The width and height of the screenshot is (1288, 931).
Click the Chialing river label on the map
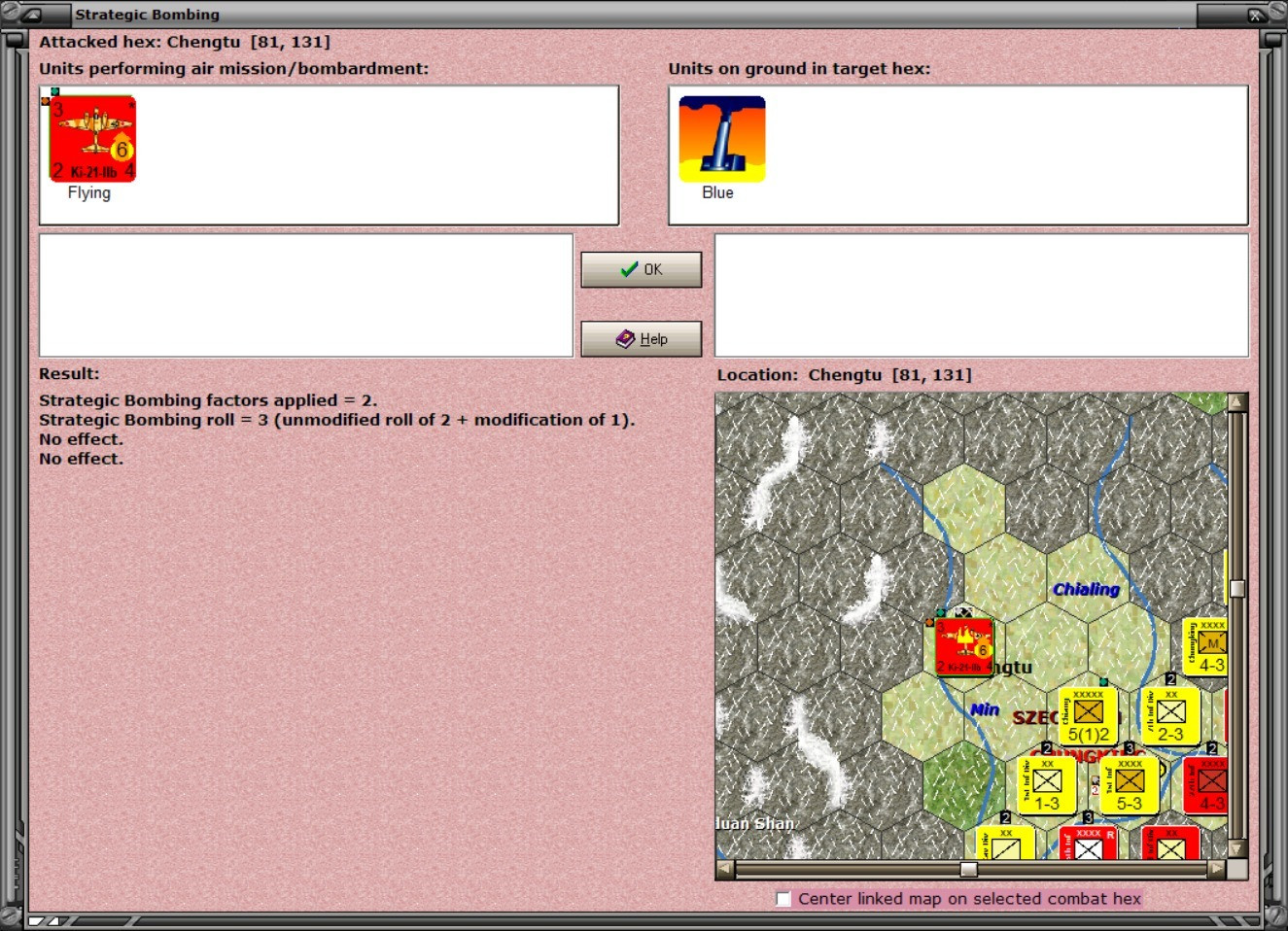1086,589
